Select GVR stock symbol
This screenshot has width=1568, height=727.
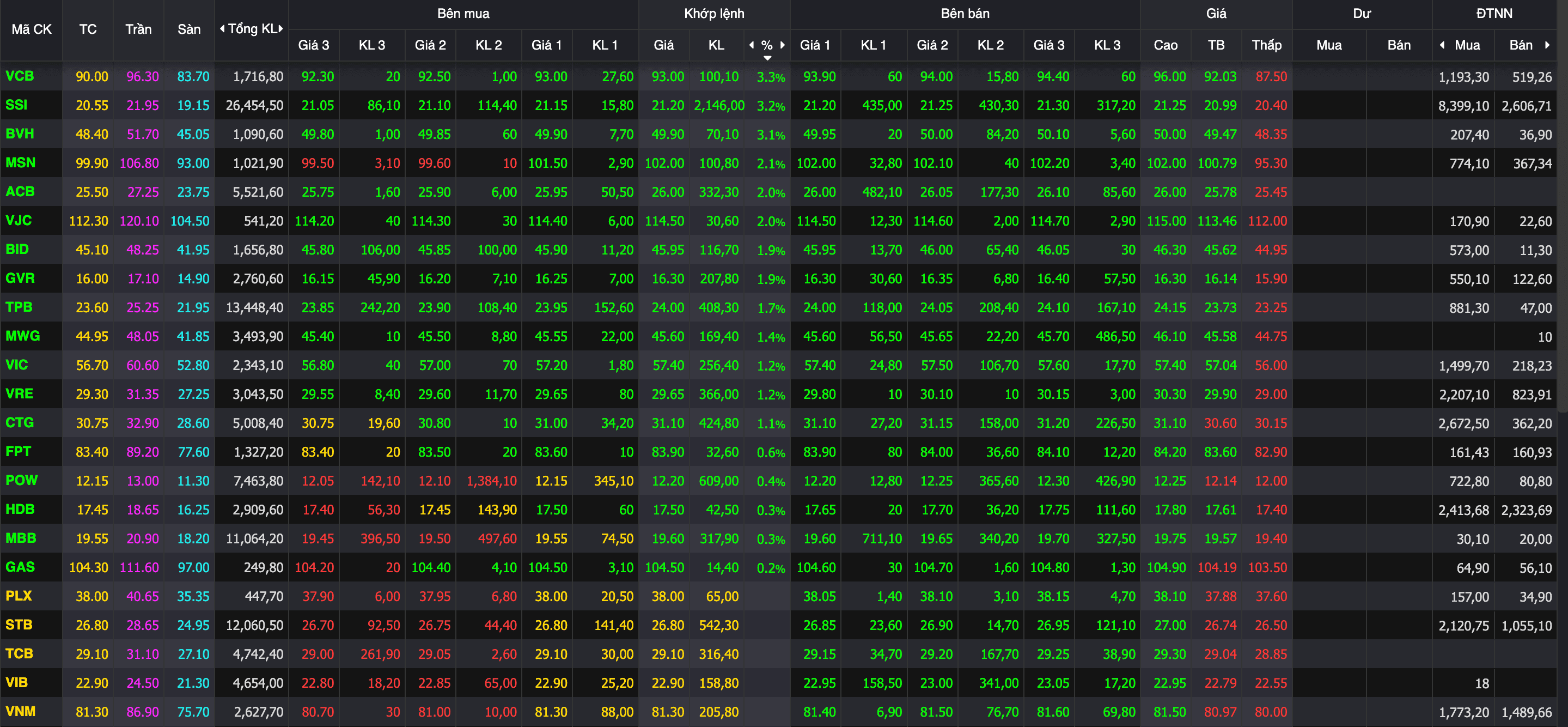(20, 278)
